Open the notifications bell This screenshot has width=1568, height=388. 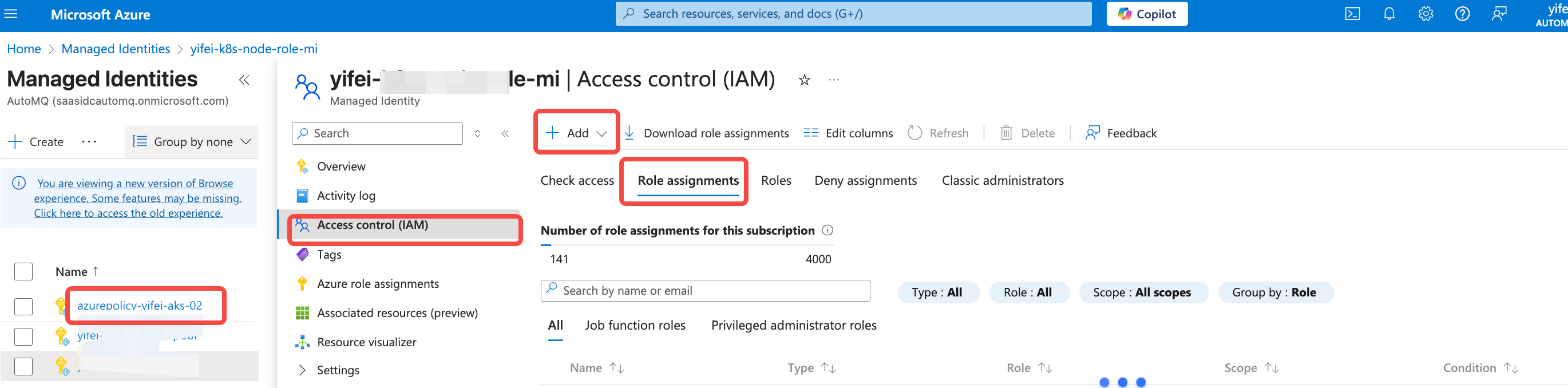(1389, 14)
